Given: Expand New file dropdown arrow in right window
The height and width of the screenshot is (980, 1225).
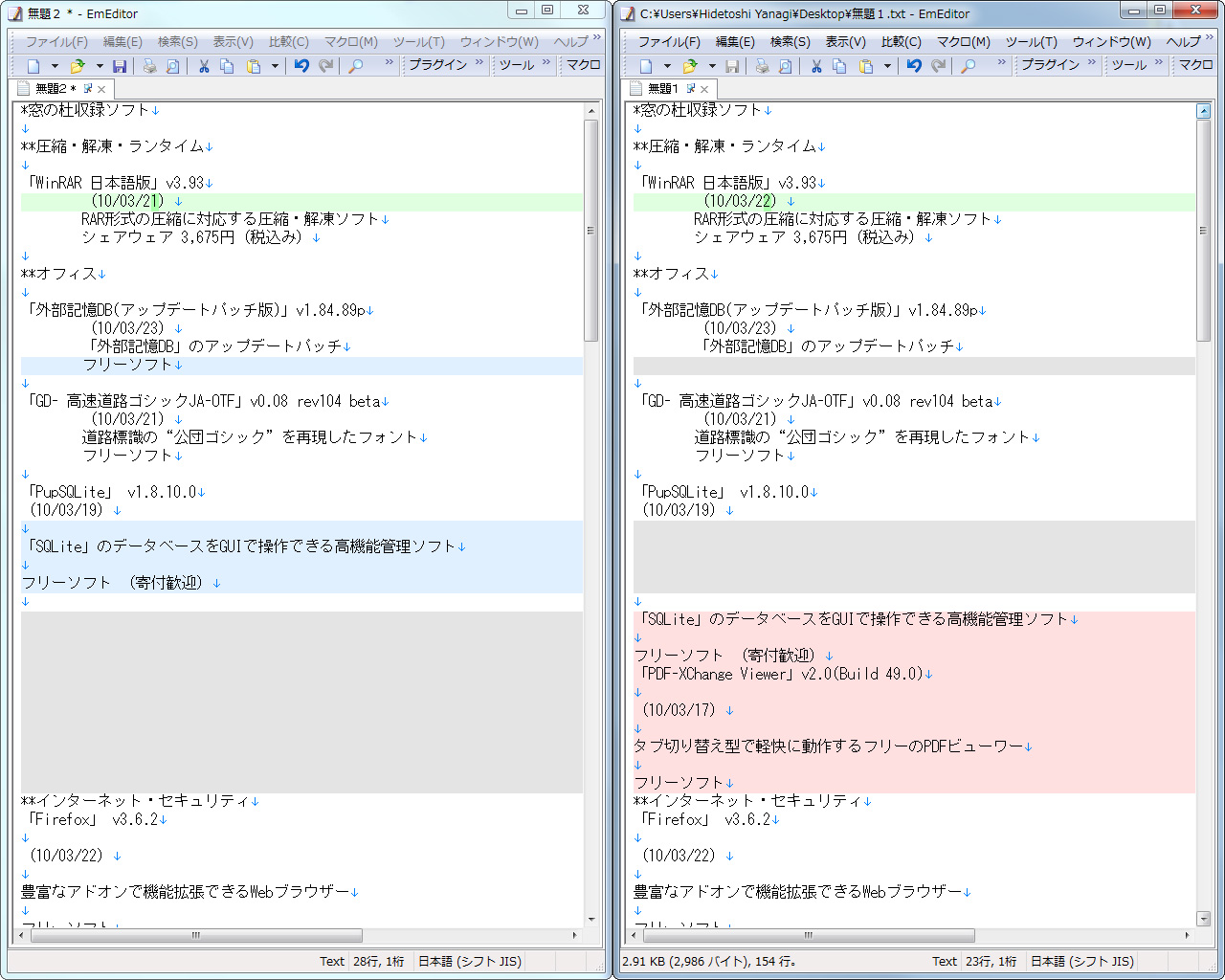Looking at the screenshot, I should 667,66.
